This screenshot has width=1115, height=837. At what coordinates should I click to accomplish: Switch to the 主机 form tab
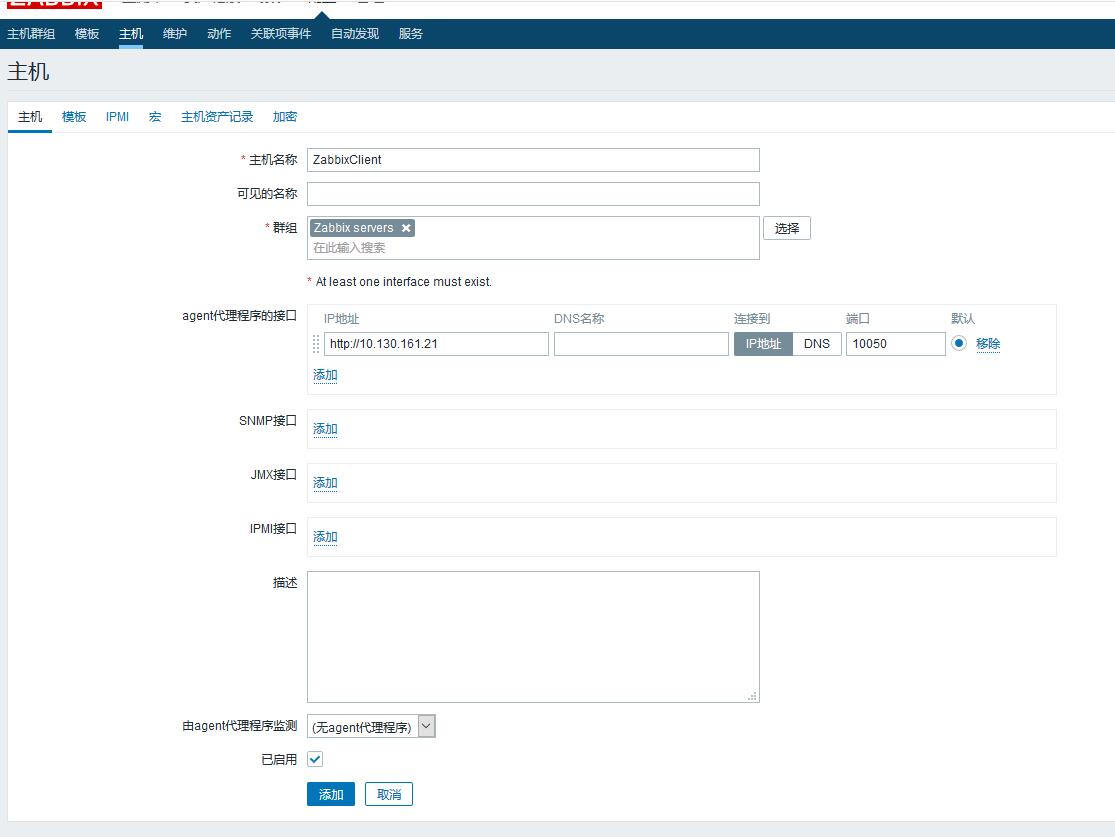tap(30, 117)
